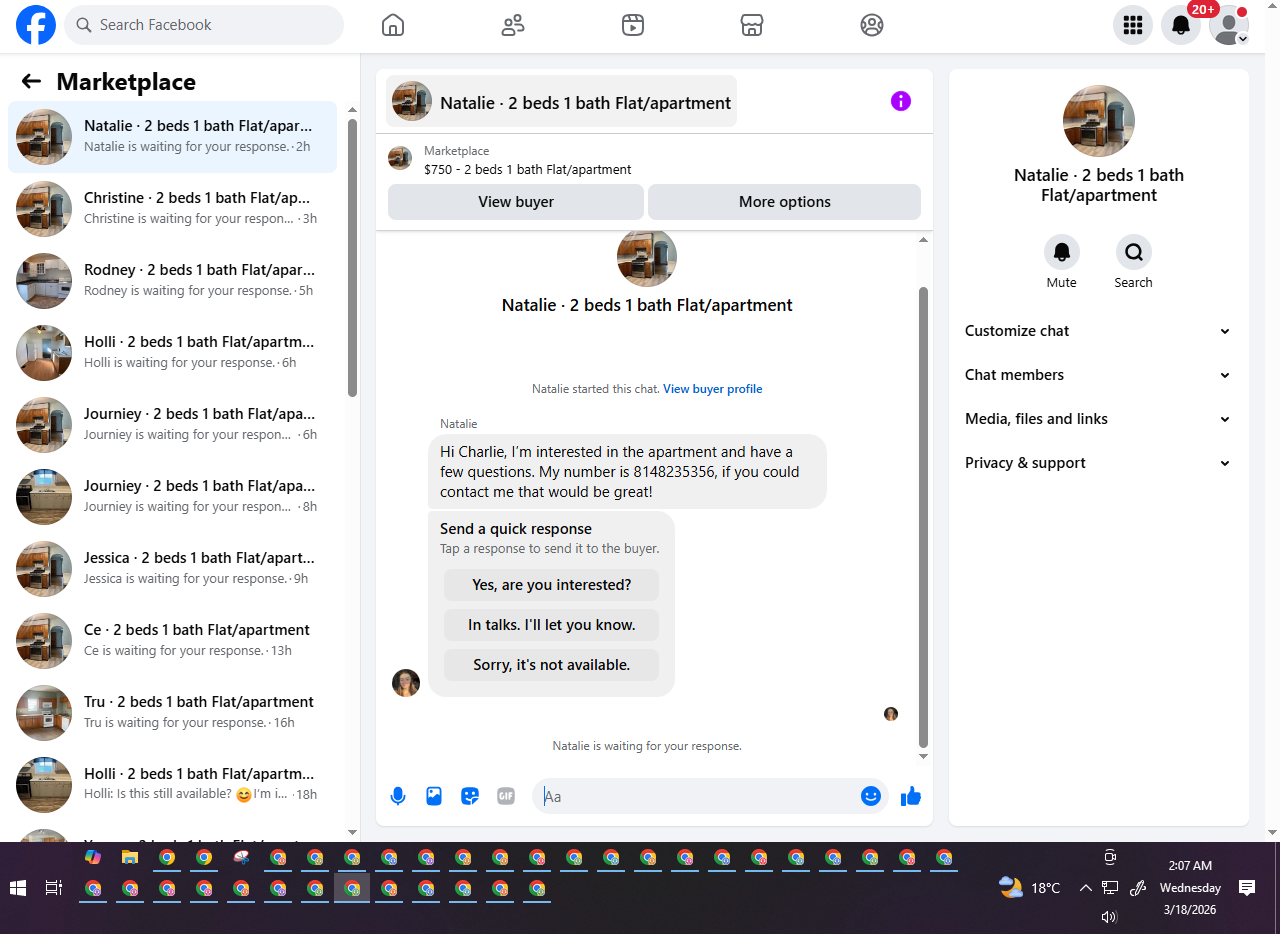Open the purple conversation information icon

(x=901, y=101)
